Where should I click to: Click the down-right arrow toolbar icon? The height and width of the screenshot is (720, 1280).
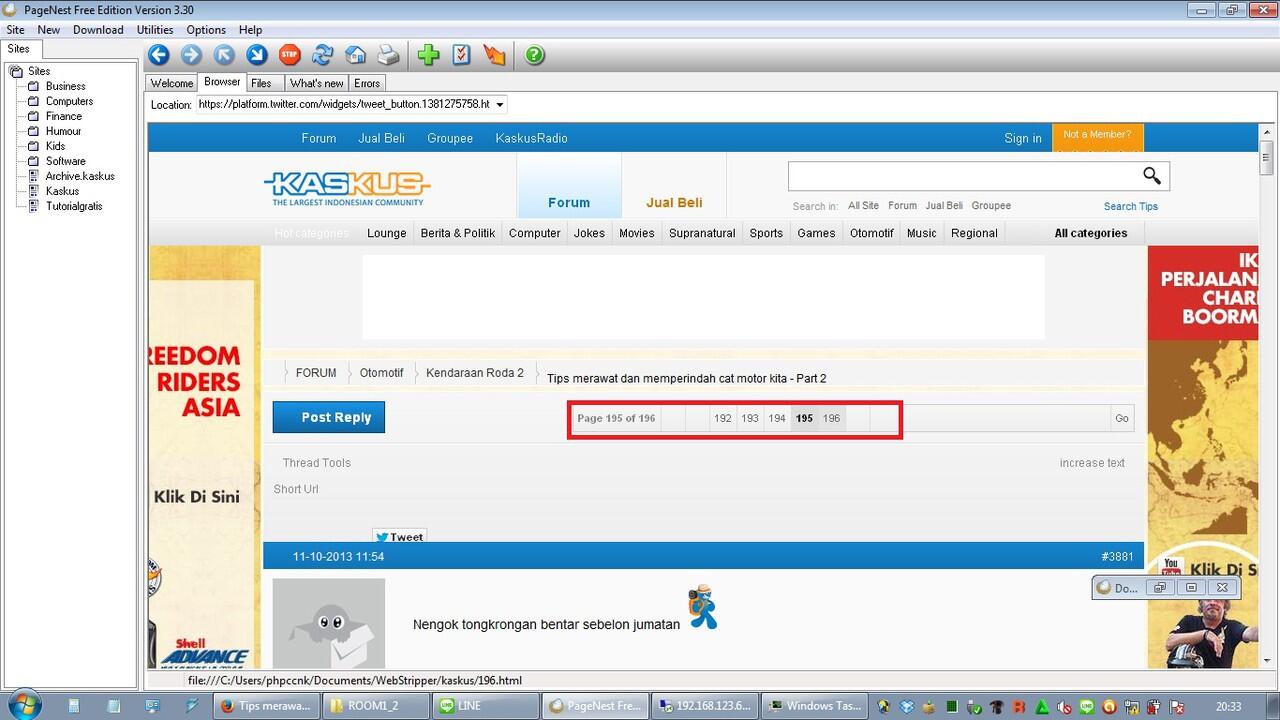(257, 55)
